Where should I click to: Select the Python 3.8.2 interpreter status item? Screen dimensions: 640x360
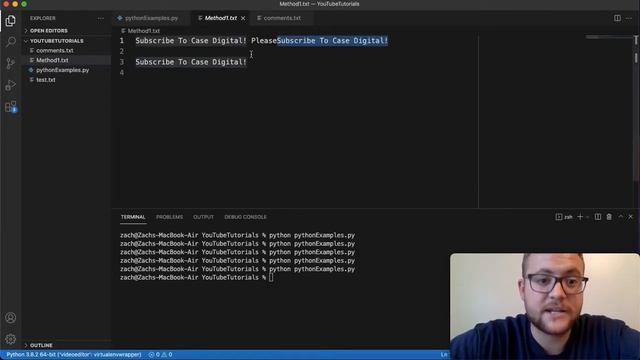[73, 355]
